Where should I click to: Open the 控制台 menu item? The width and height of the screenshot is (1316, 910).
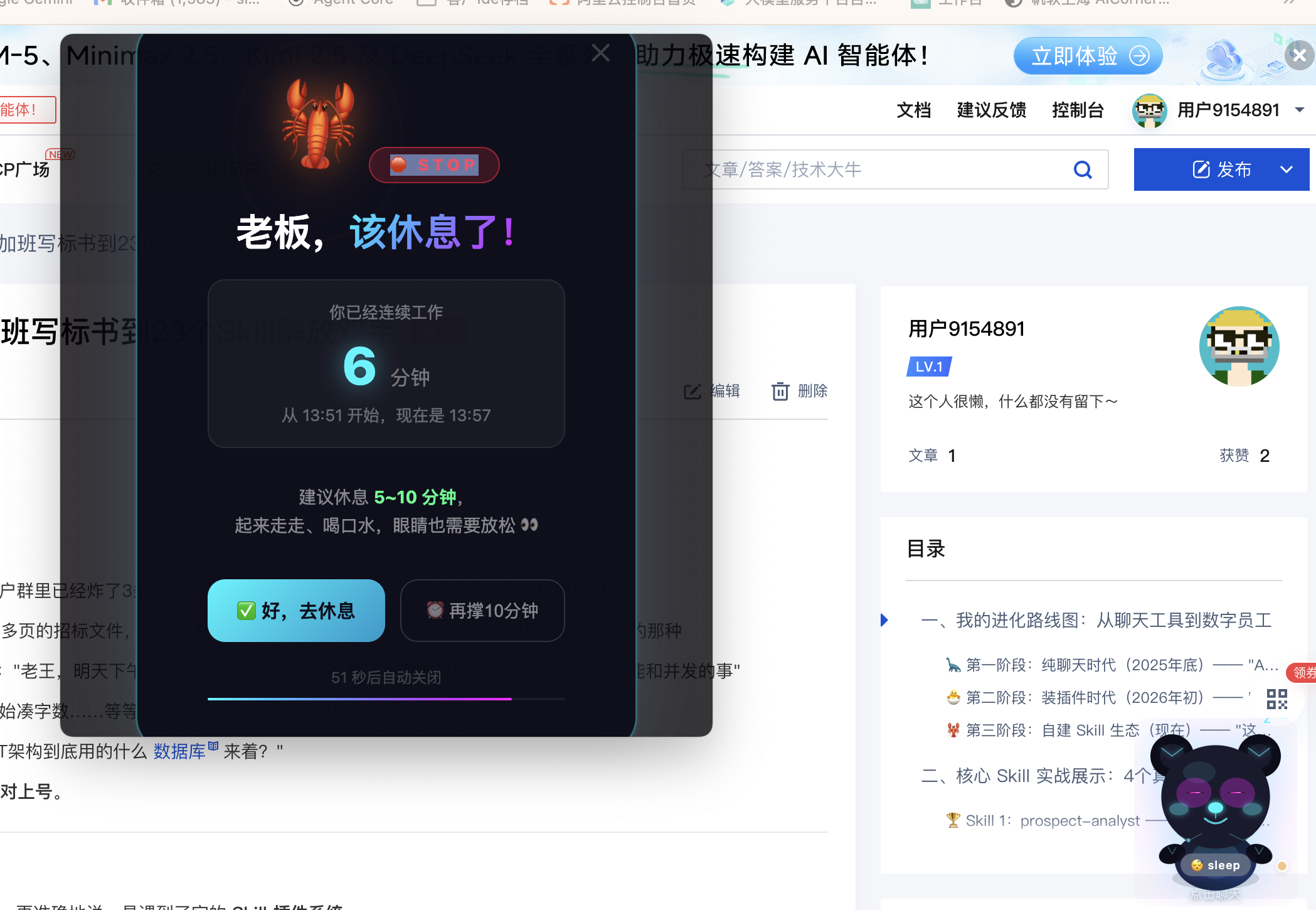tap(1078, 110)
